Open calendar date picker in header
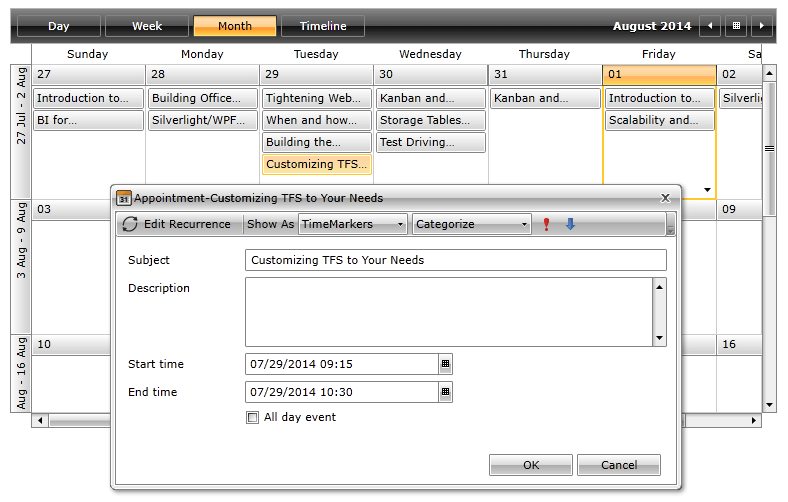Screen dimensions: 788x502 point(736,26)
